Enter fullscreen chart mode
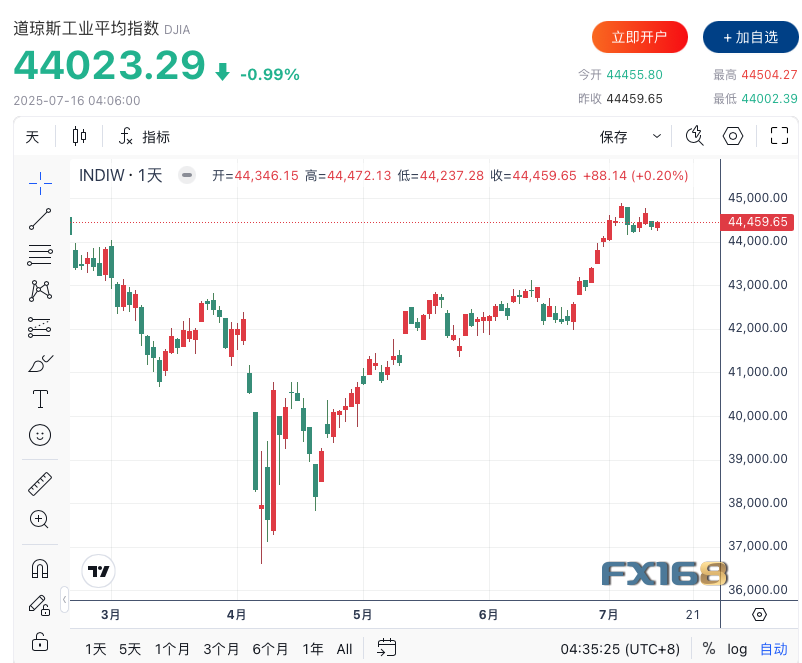802x663 pixels. click(x=779, y=136)
